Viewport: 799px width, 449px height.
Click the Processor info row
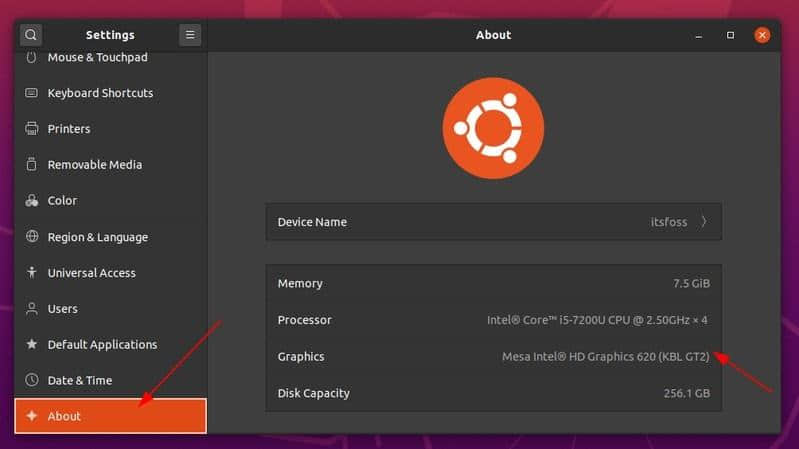pos(493,320)
